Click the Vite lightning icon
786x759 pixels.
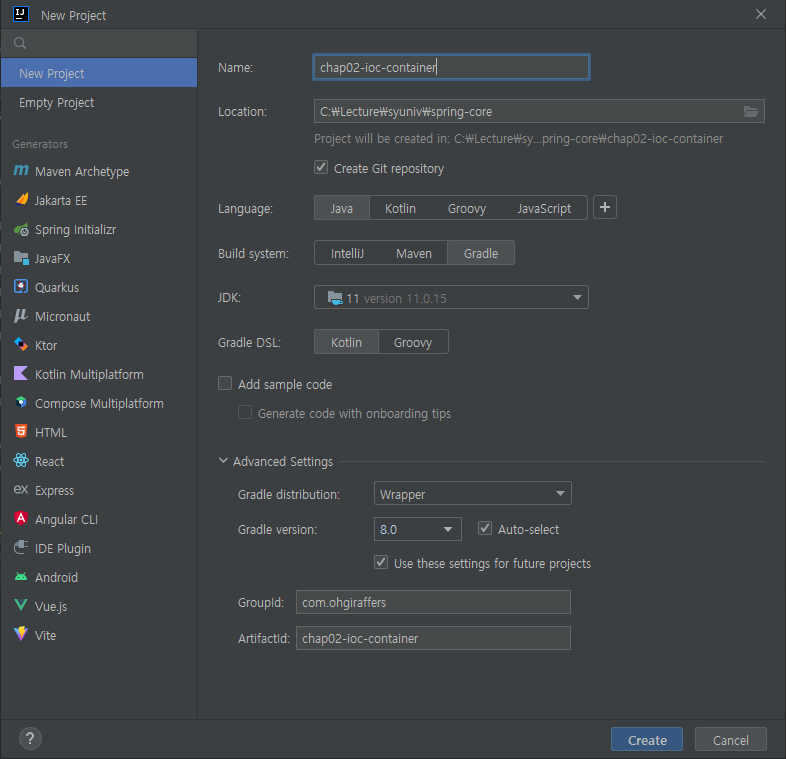coord(21,634)
